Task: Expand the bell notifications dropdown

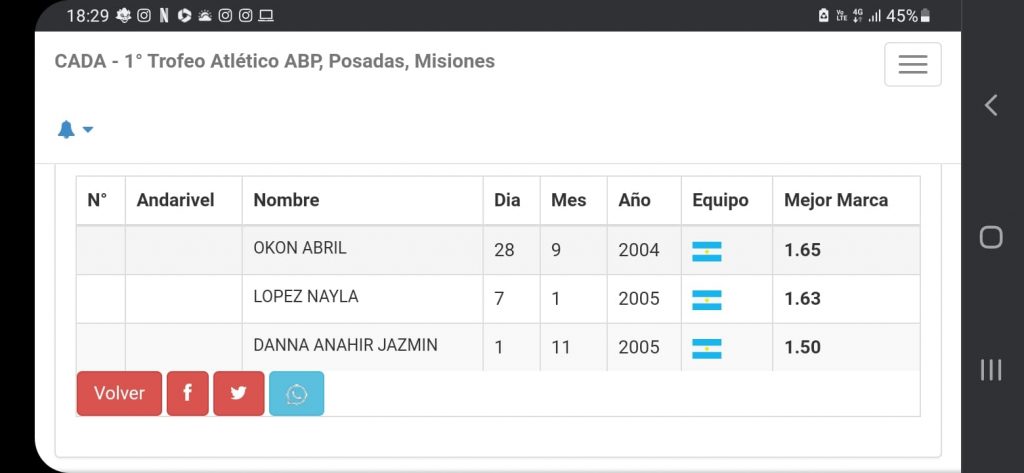Action: tap(75, 129)
